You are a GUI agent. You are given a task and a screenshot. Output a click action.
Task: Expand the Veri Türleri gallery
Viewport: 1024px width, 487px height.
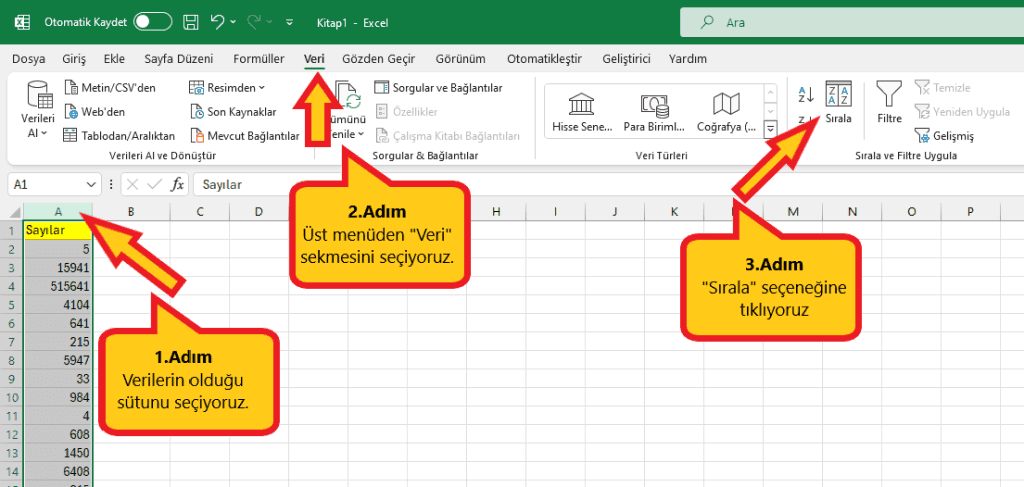pyautogui.click(x=770, y=129)
